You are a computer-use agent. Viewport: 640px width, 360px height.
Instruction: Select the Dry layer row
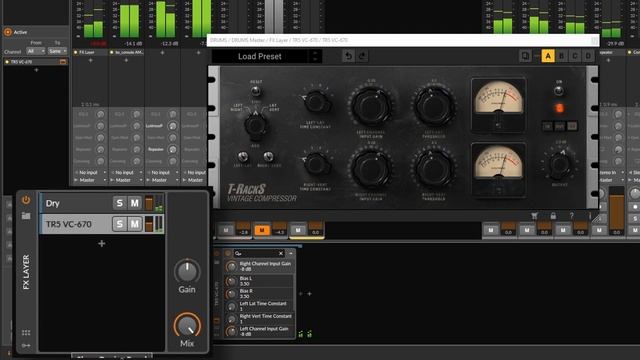102,203
